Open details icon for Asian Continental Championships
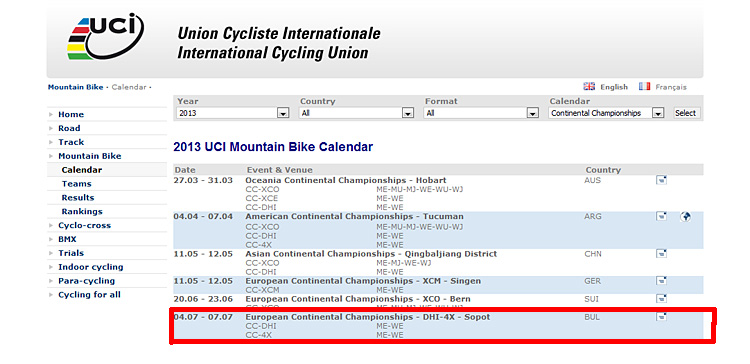 tap(661, 254)
